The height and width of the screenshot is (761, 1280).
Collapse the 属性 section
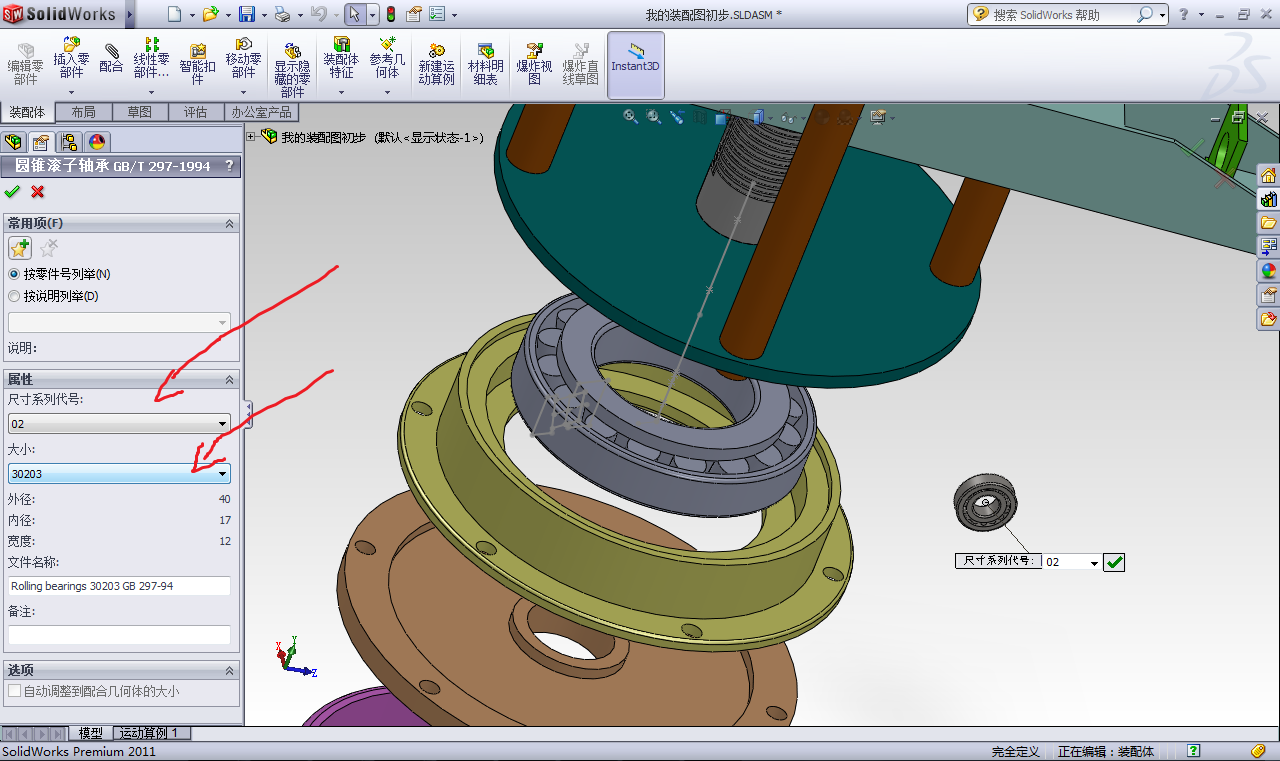pyautogui.click(x=229, y=379)
